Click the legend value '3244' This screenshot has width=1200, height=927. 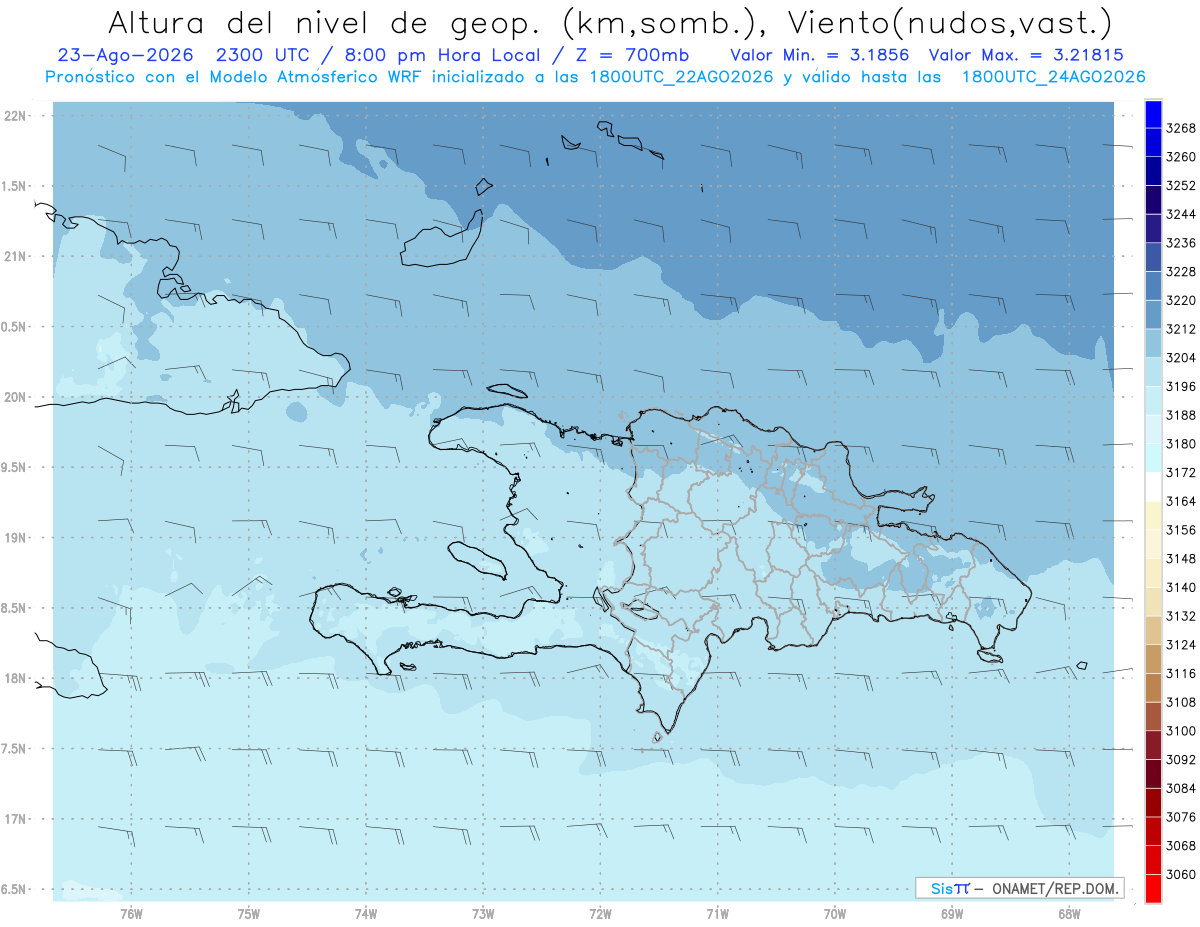[1181, 214]
